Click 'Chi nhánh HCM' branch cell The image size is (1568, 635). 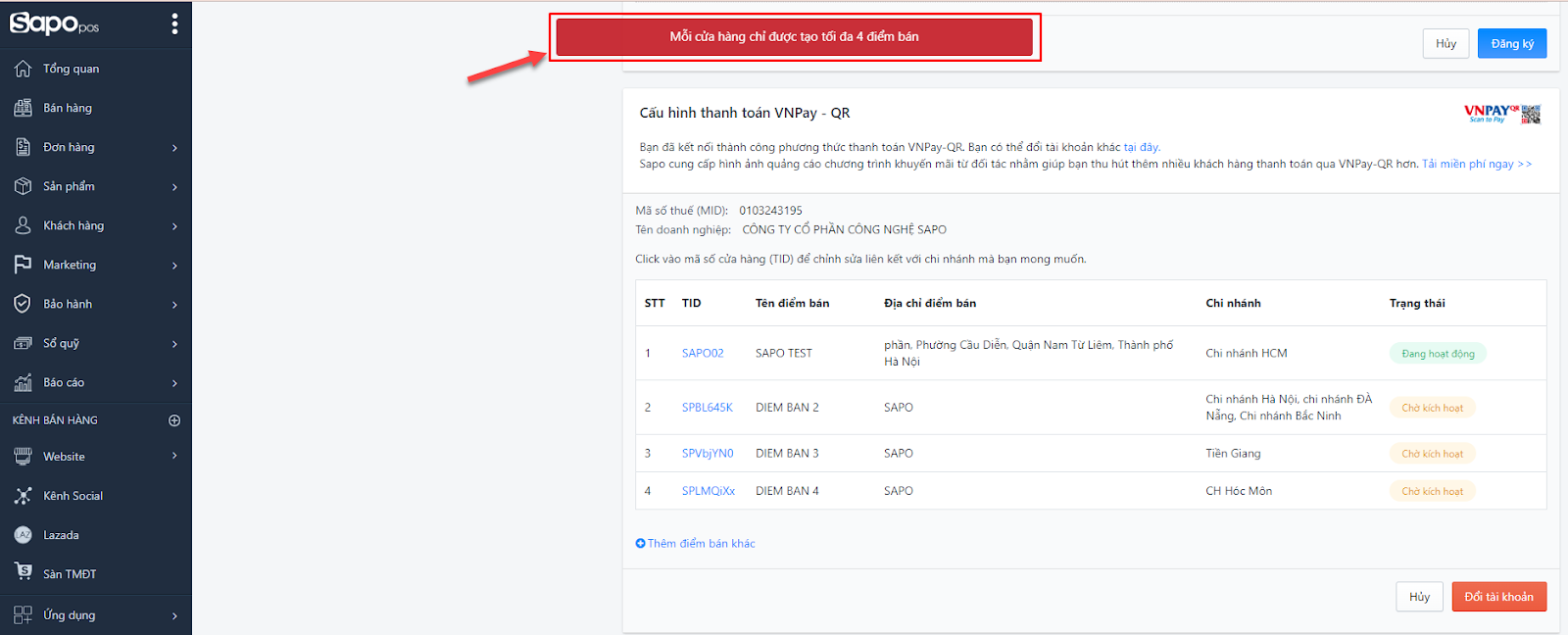coord(1247,353)
